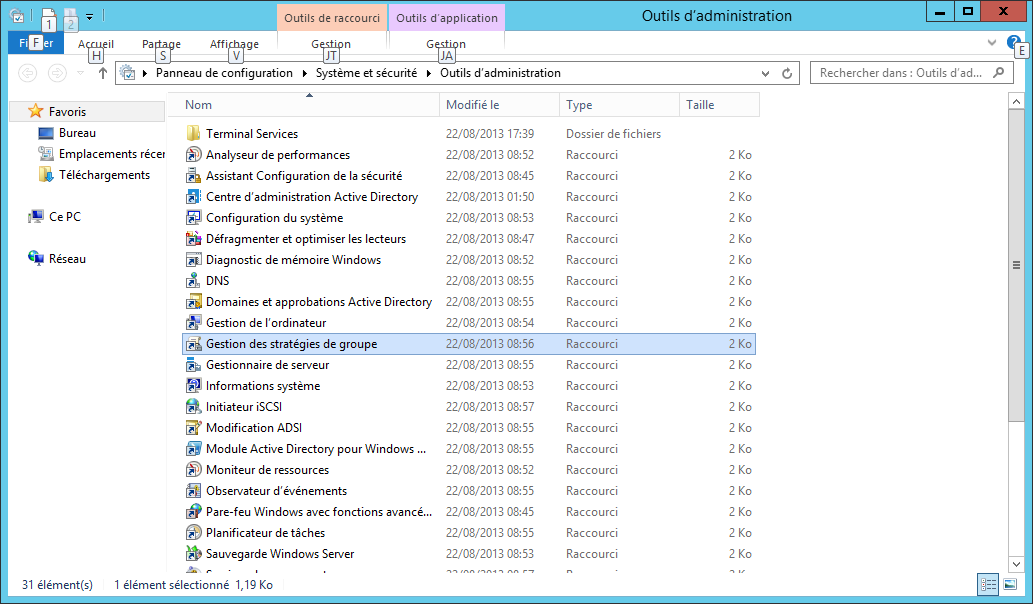Select Initiateur iSCSI icon
1033x604 pixels.
[x=193, y=407]
